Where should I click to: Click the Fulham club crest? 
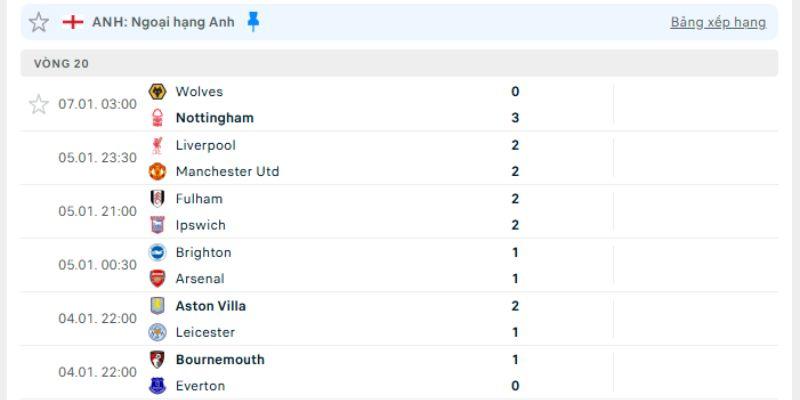pyautogui.click(x=157, y=199)
